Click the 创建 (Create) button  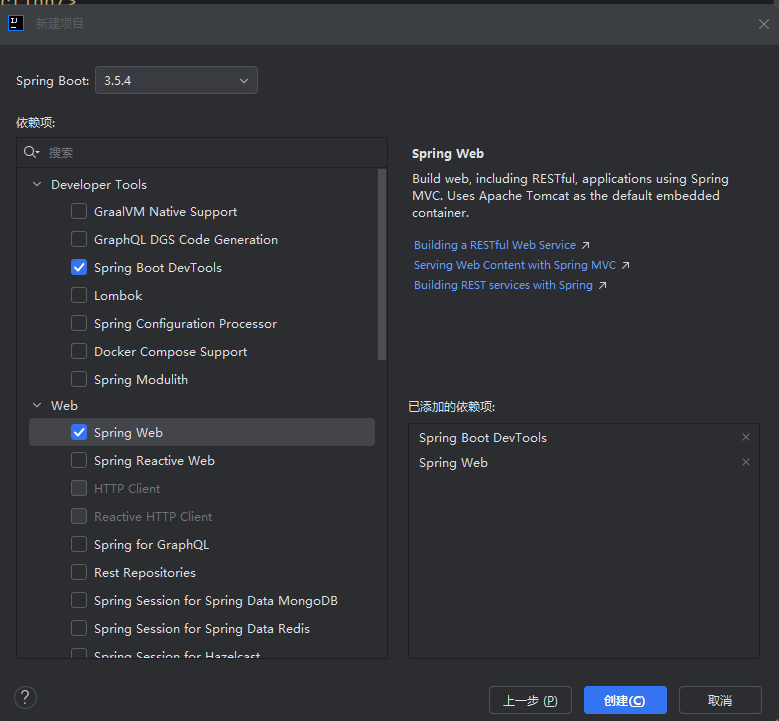[625, 700]
